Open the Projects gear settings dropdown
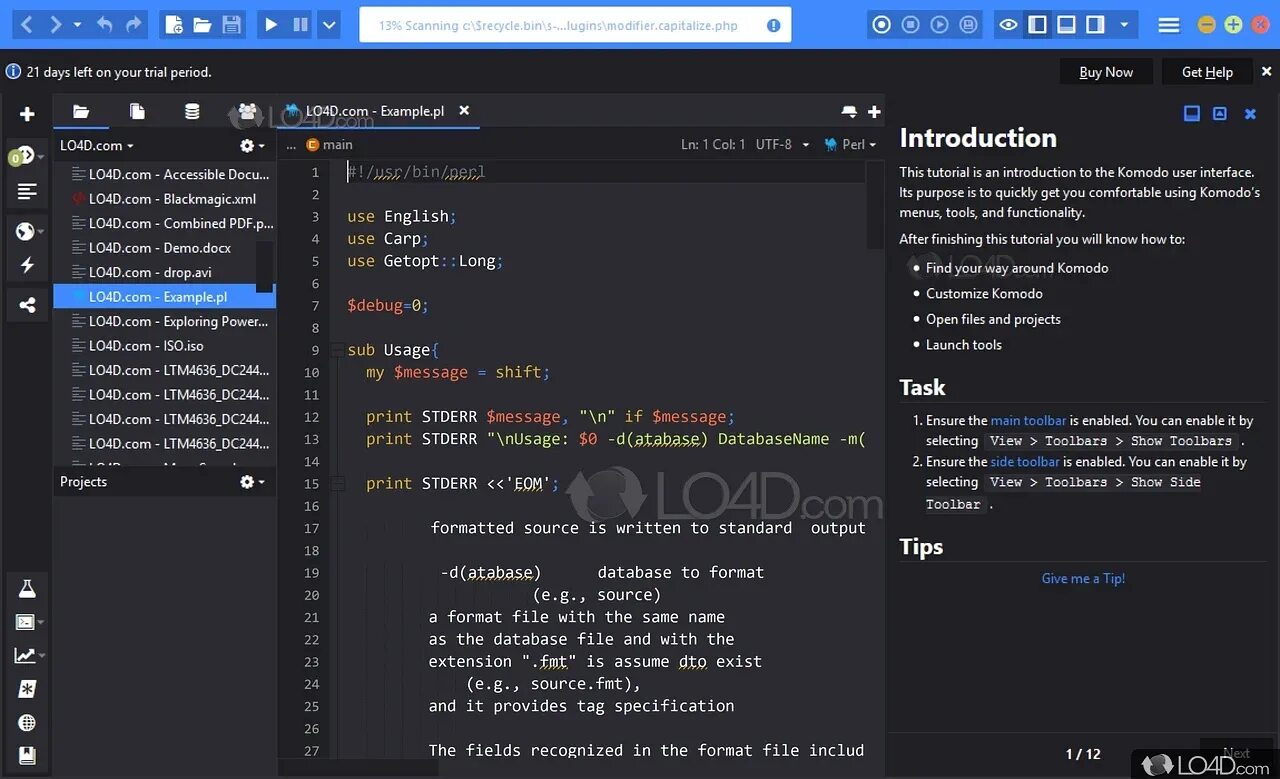Image resolution: width=1280 pixels, height=779 pixels. (252, 482)
